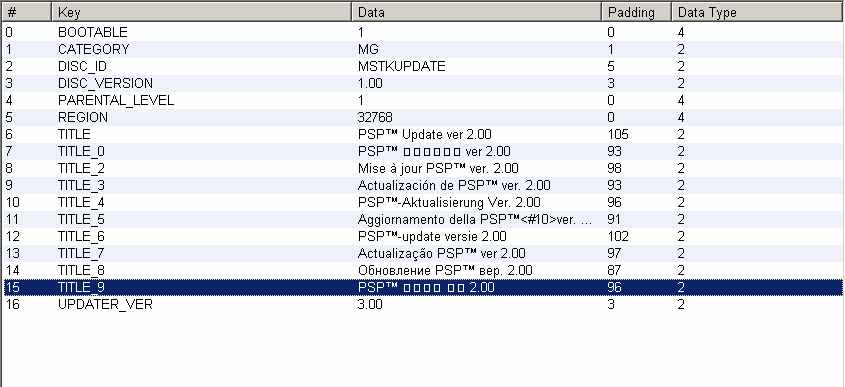The height and width of the screenshot is (387, 845).
Task: Click padding value 102
Action: [x=618, y=237]
